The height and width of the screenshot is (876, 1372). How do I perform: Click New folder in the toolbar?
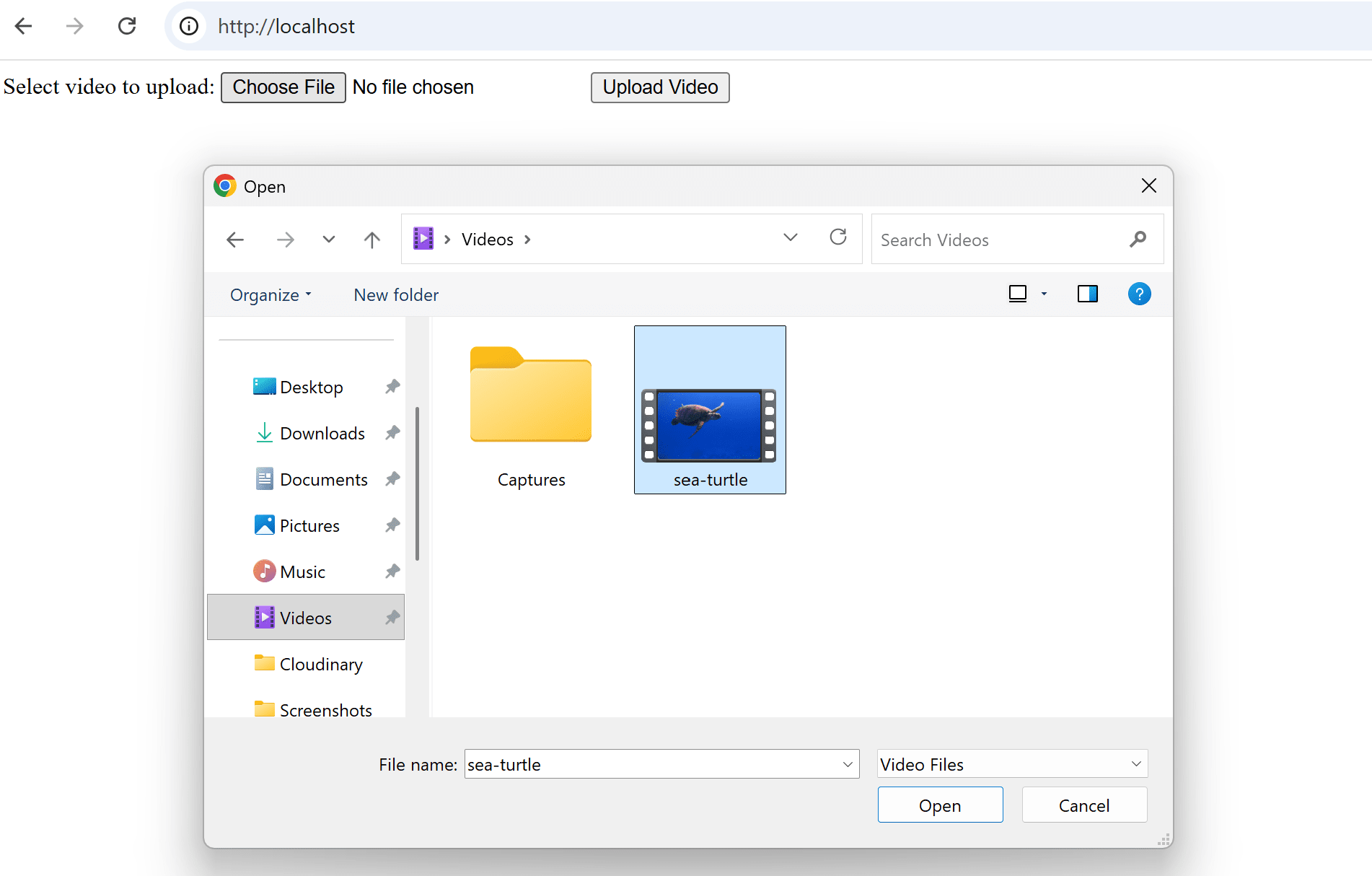[396, 295]
